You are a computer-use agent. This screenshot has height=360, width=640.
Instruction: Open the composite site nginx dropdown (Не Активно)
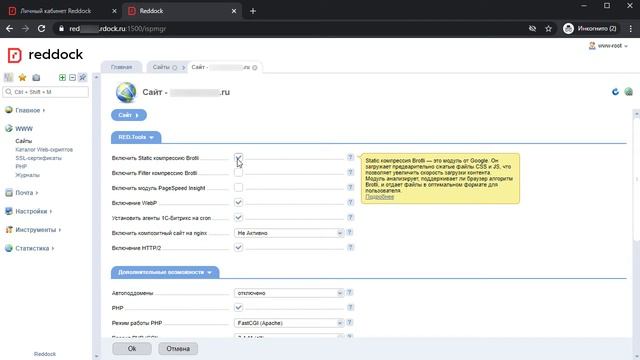point(289,233)
